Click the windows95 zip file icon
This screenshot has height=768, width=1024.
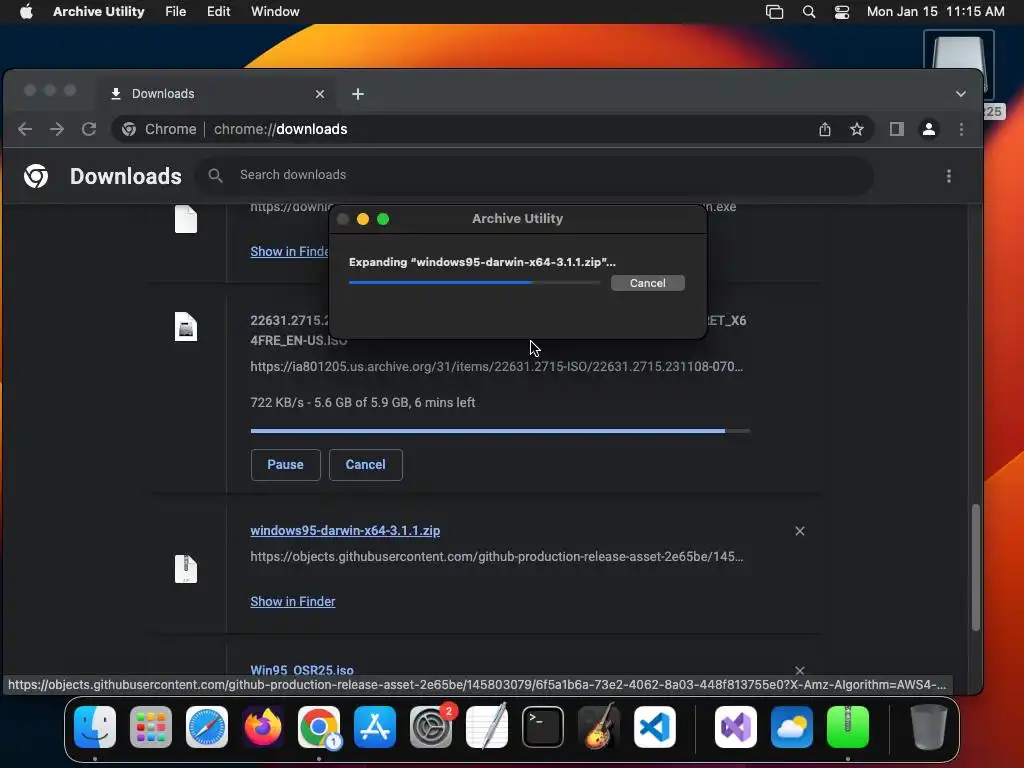click(x=186, y=569)
